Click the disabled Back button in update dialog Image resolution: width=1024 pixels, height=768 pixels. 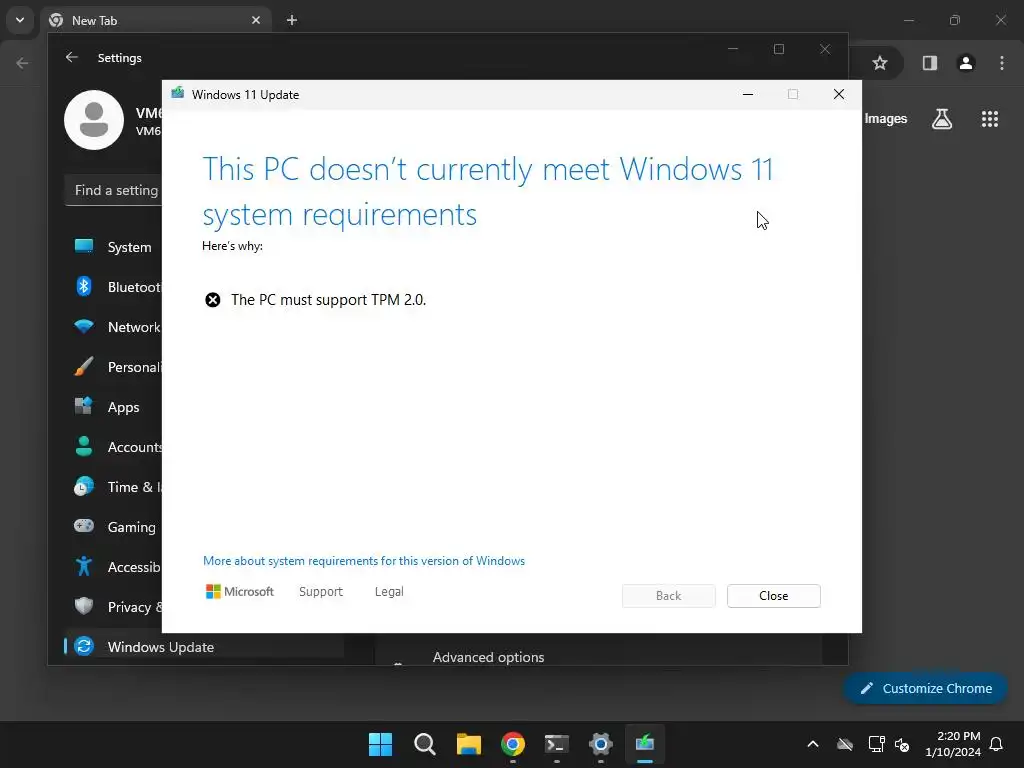668,596
